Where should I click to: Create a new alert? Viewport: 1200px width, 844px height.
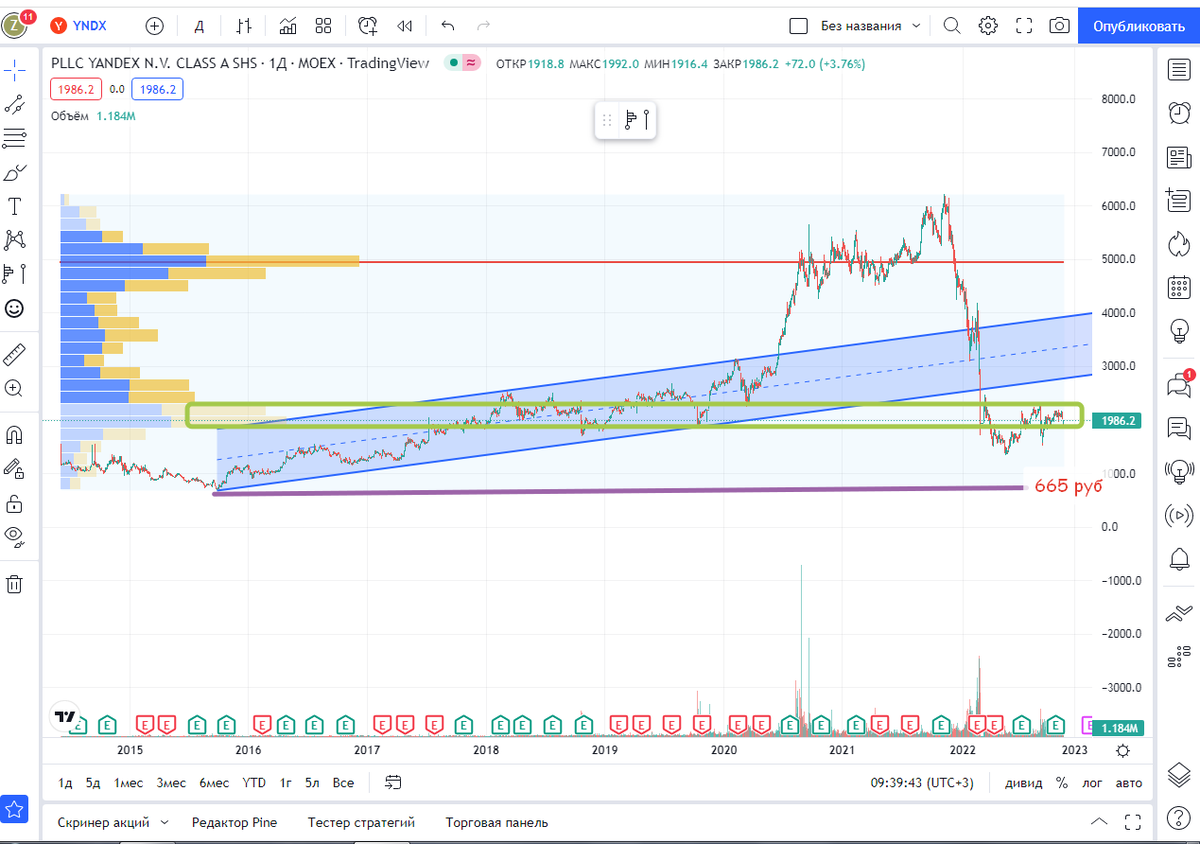coord(368,25)
